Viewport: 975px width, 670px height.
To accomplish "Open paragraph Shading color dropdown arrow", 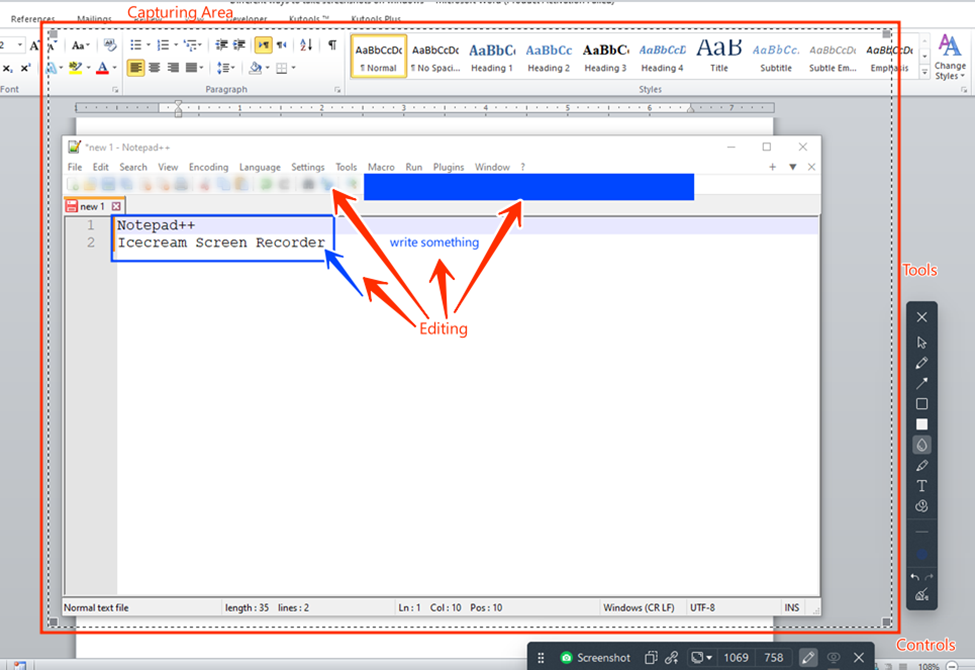I will point(267,68).
